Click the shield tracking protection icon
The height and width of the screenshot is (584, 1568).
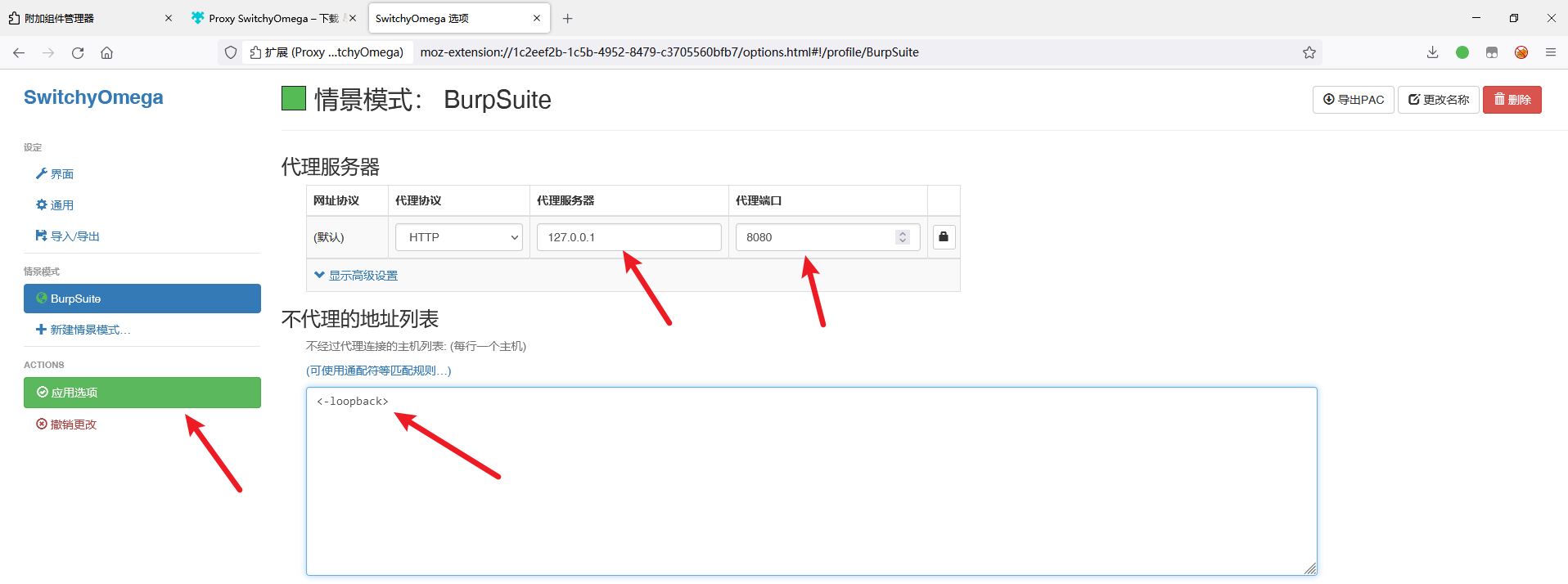231,52
